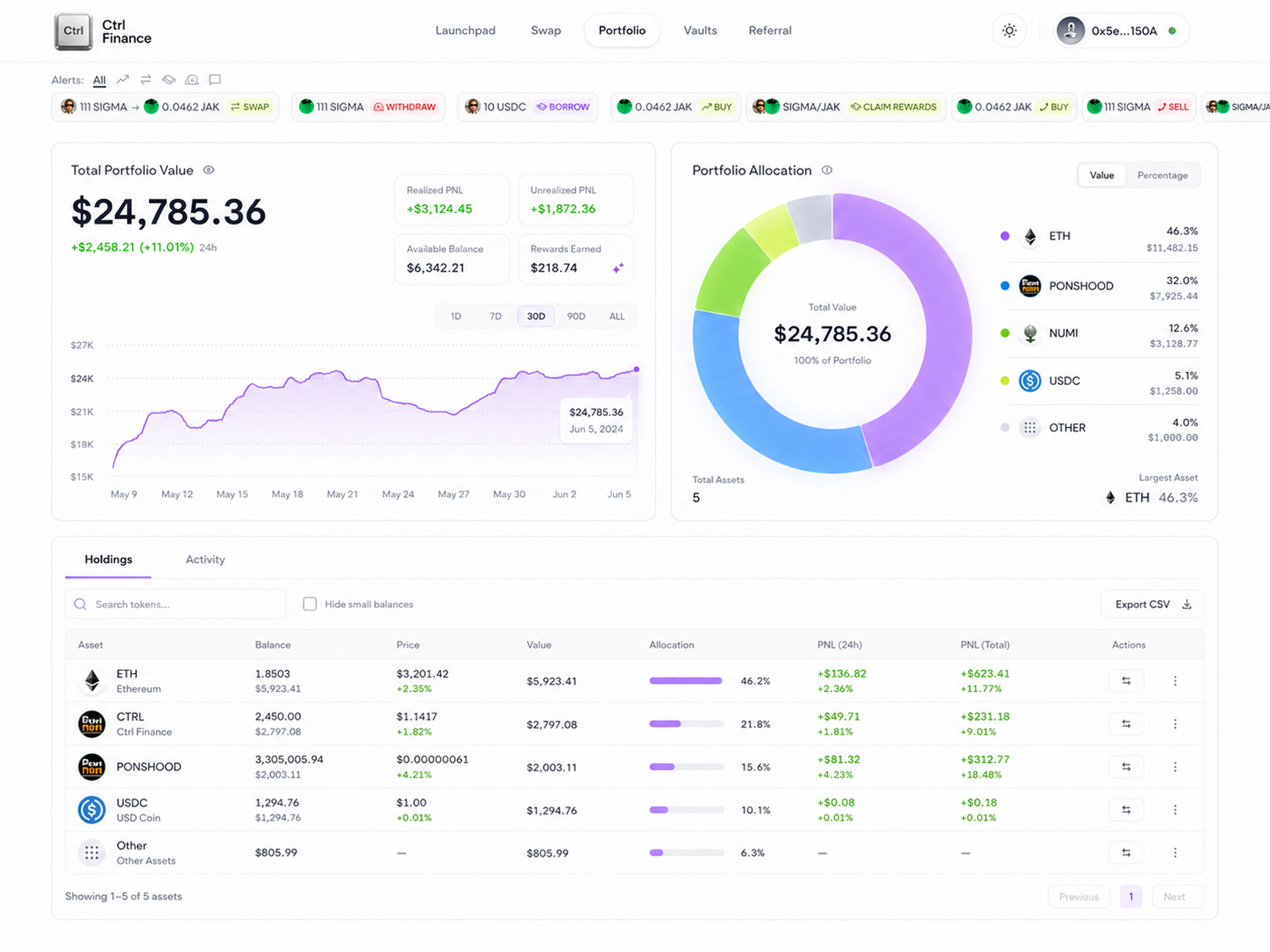Screen dimensions: 1270x952
Task: Open more options for USDC row
Action: (1175, 810)
